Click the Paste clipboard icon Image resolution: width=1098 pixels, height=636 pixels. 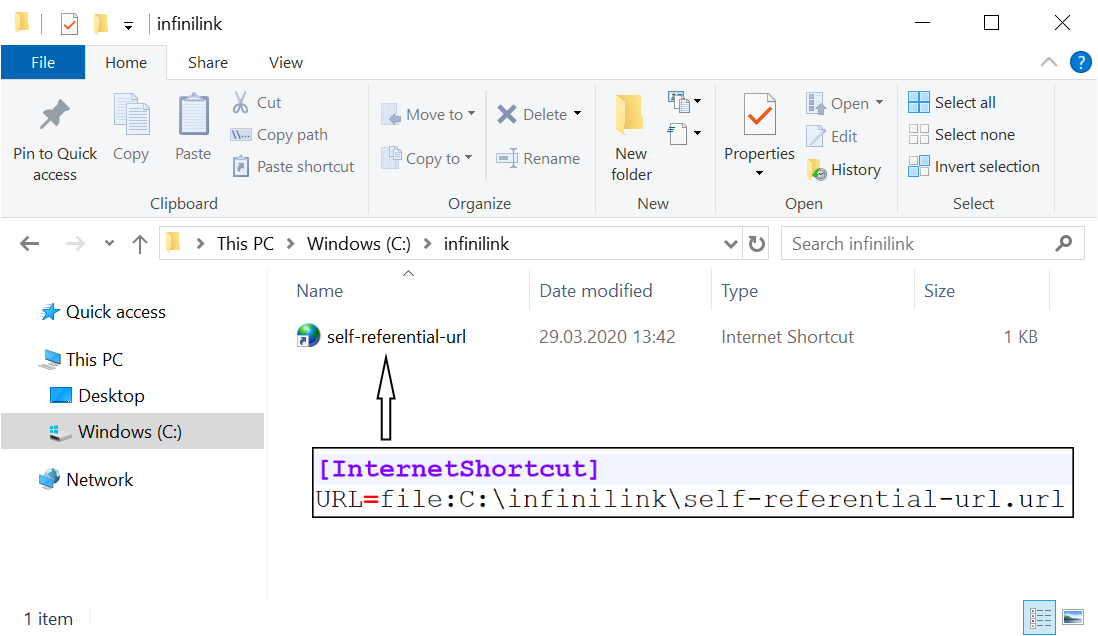(193, 116)
